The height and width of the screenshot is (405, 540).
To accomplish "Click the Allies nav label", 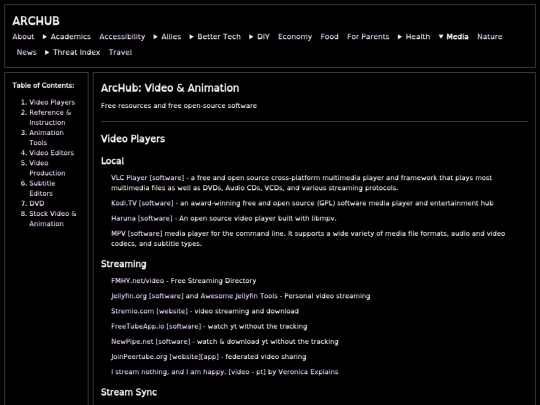I will point(171,37).
